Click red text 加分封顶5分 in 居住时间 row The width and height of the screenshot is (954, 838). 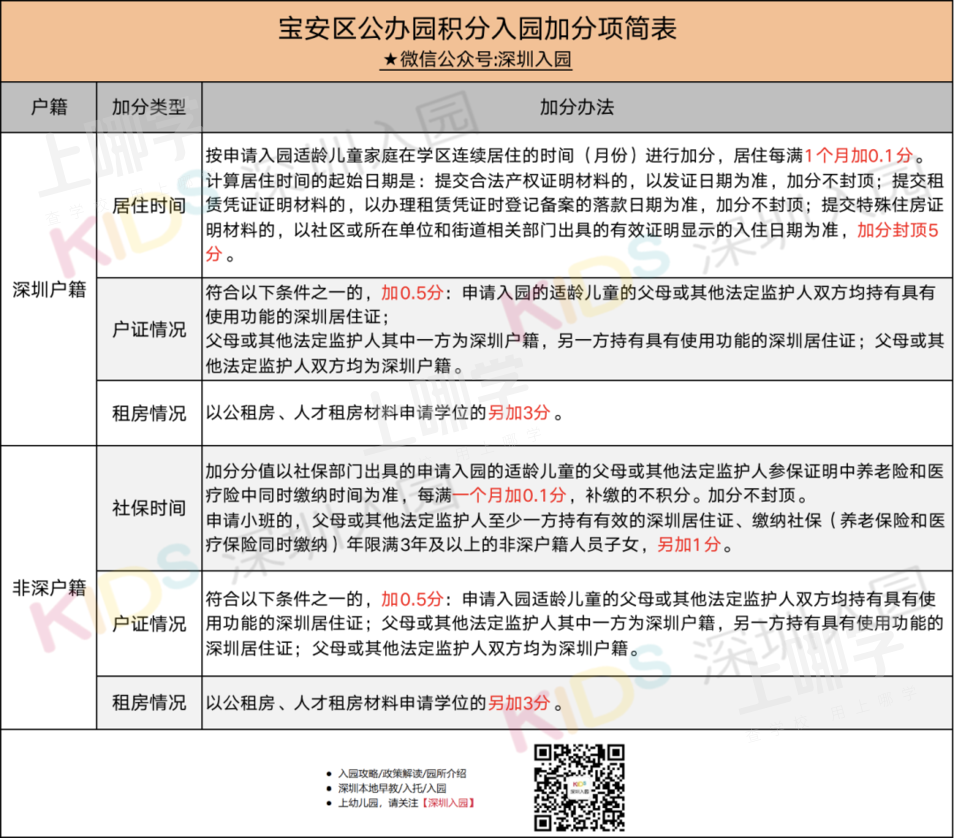tap(897, 231)
